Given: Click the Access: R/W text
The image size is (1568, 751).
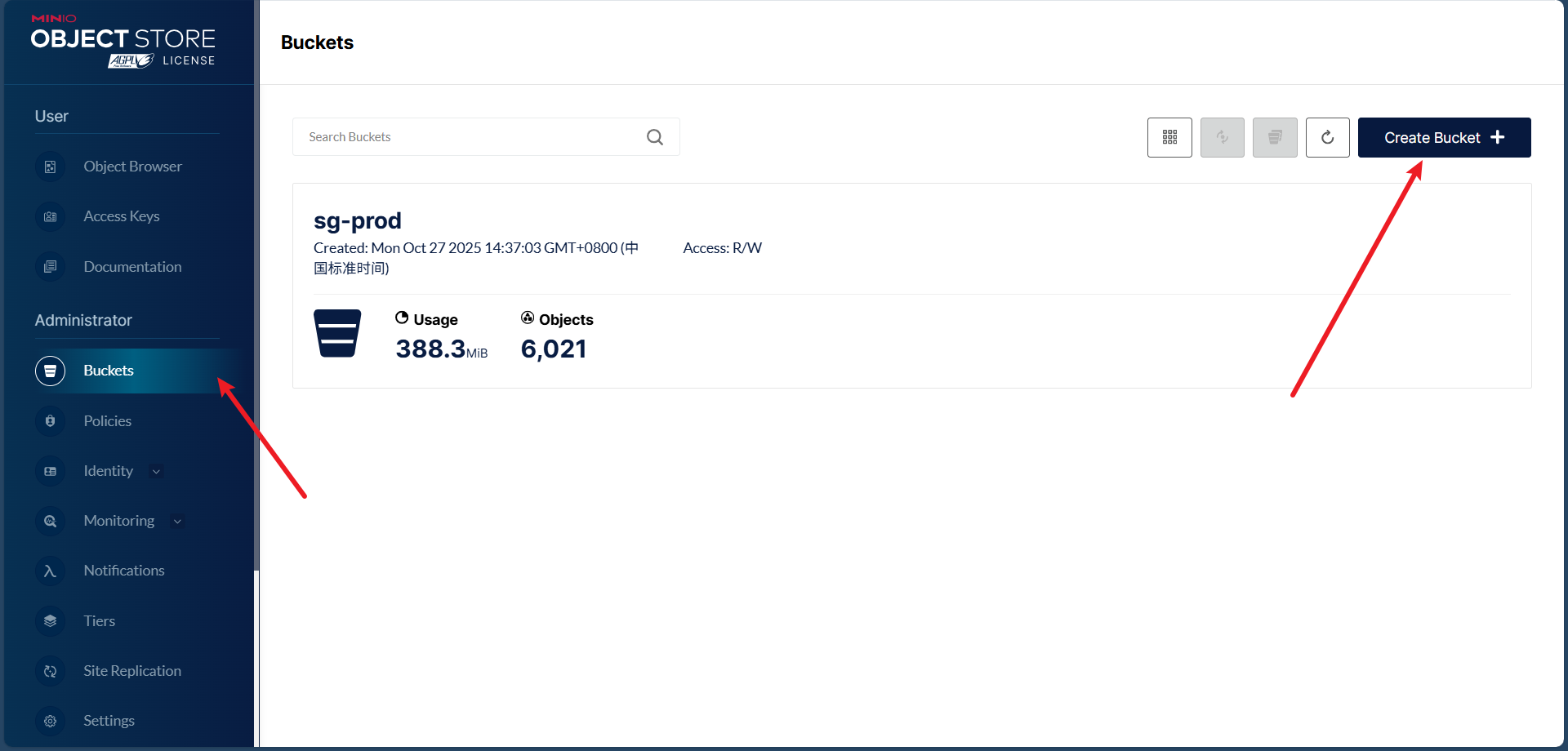Looking at the screenshot, I should (x=722, y=248).
